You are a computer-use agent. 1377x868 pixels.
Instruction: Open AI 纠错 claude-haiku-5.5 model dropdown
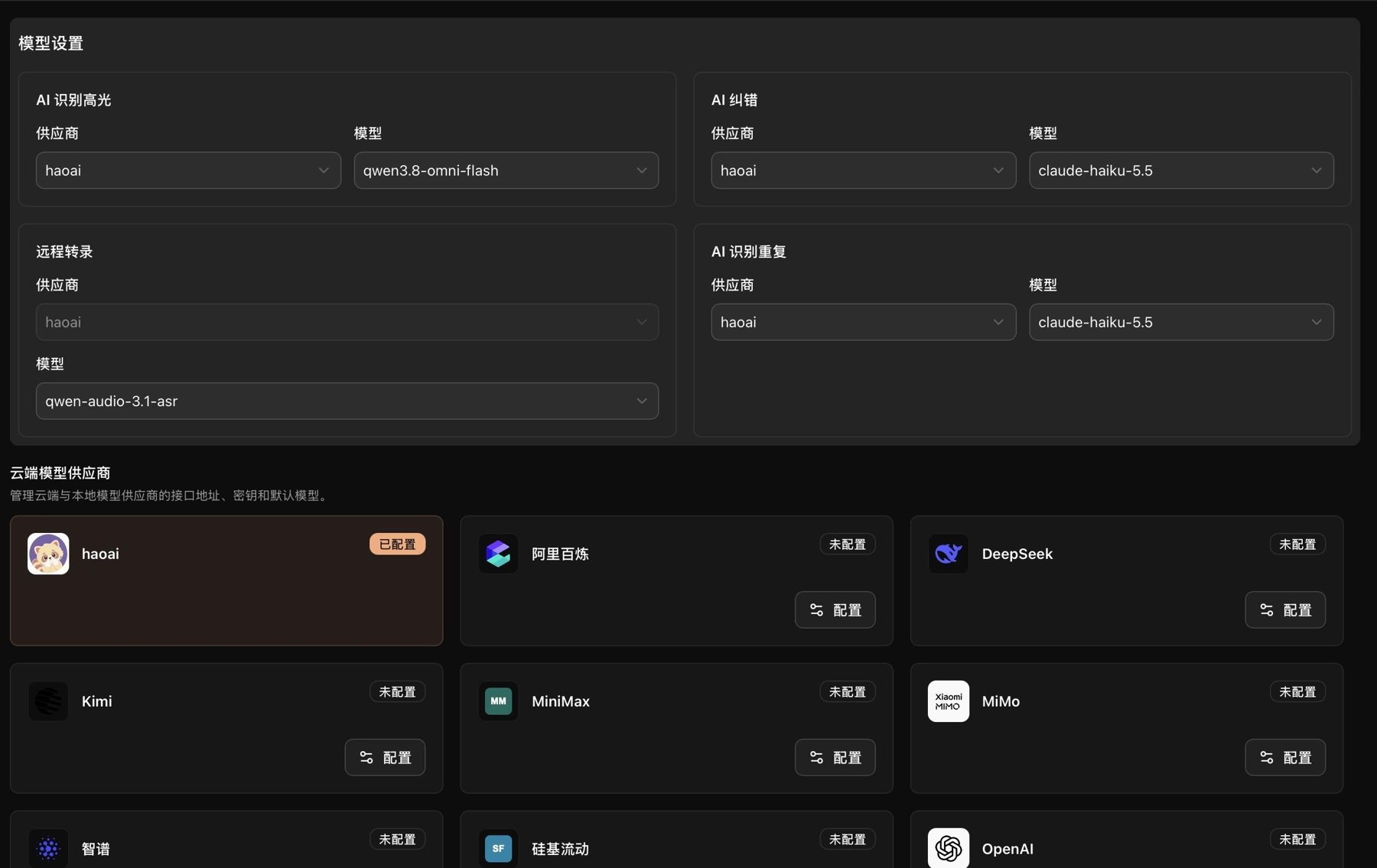(x=1181, y=171)
